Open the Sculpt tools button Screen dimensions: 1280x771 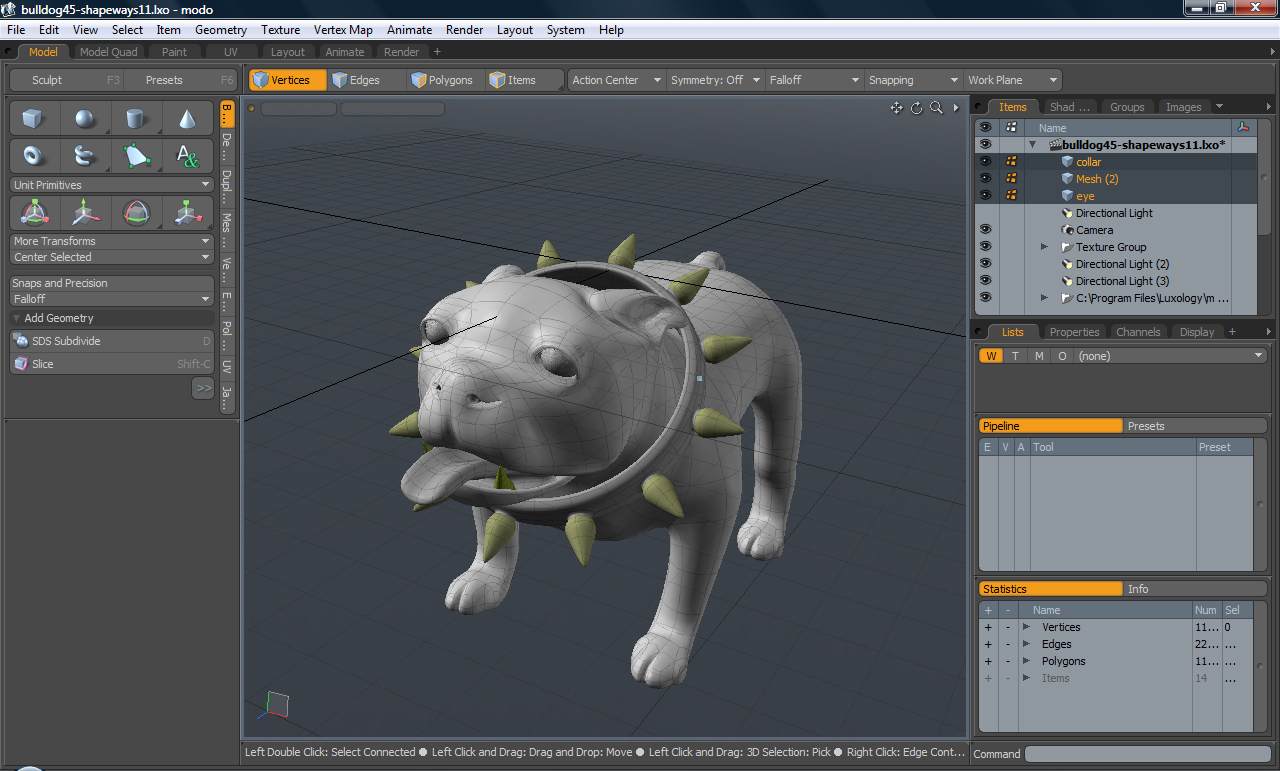pos(66,80)
